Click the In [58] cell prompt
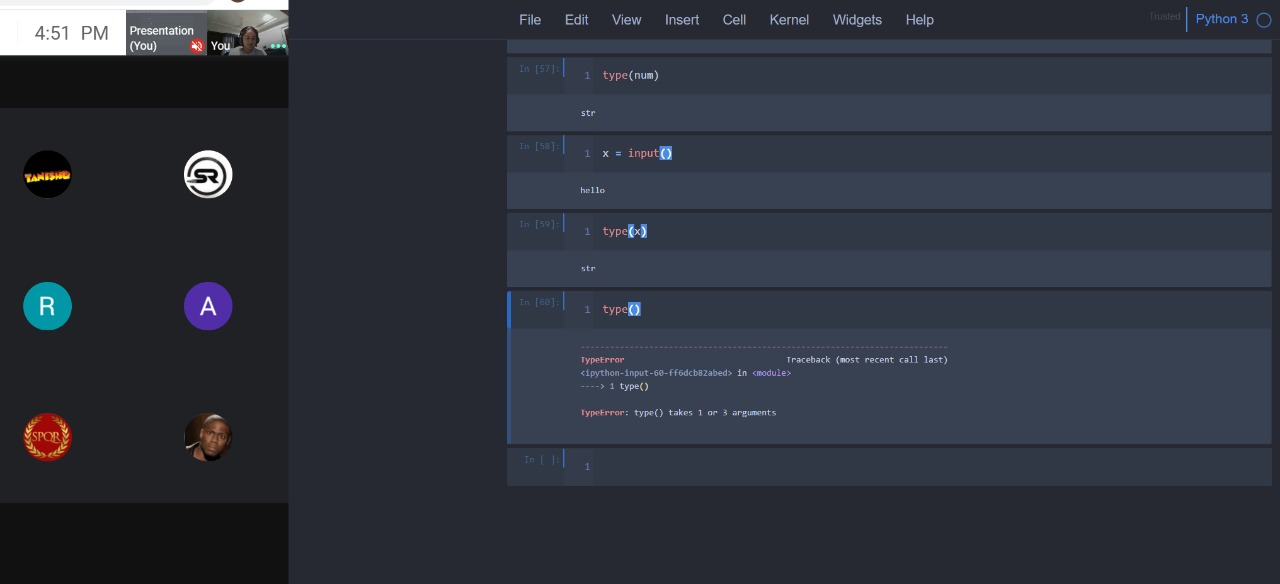 click(x=539, y=147)
